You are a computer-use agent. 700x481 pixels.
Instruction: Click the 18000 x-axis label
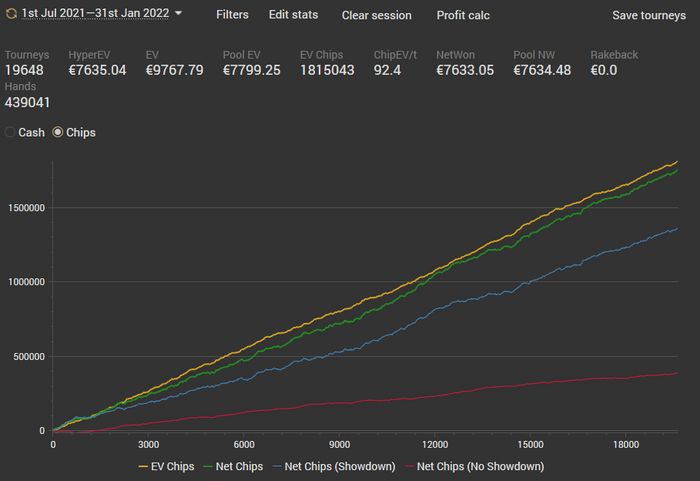point(626,445)
